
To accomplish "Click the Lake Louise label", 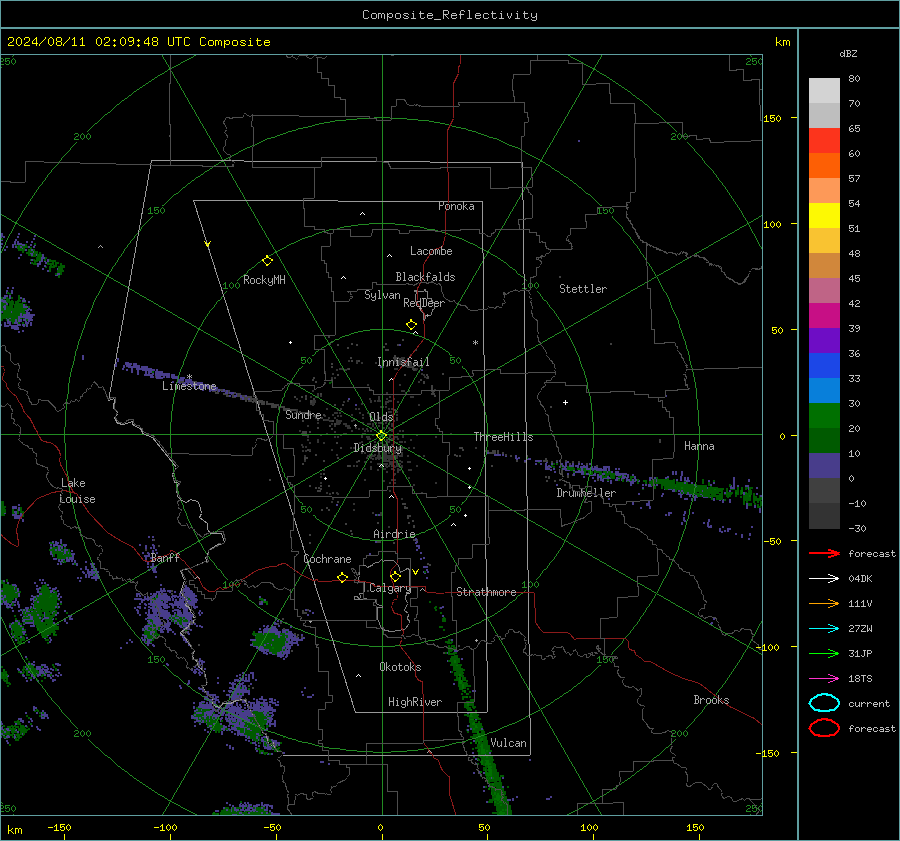I will coord(77,491).
